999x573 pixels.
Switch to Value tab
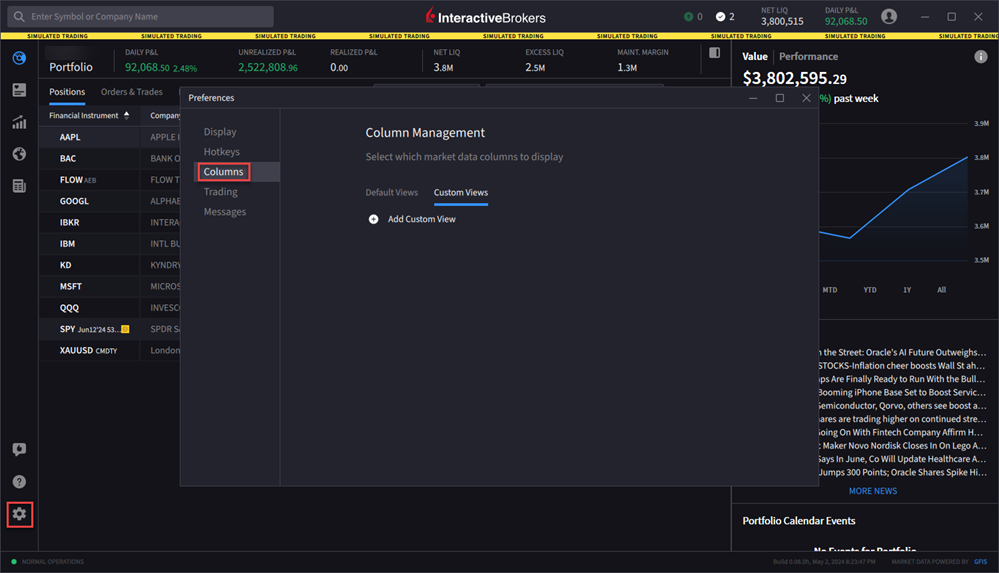click(755, 57)
